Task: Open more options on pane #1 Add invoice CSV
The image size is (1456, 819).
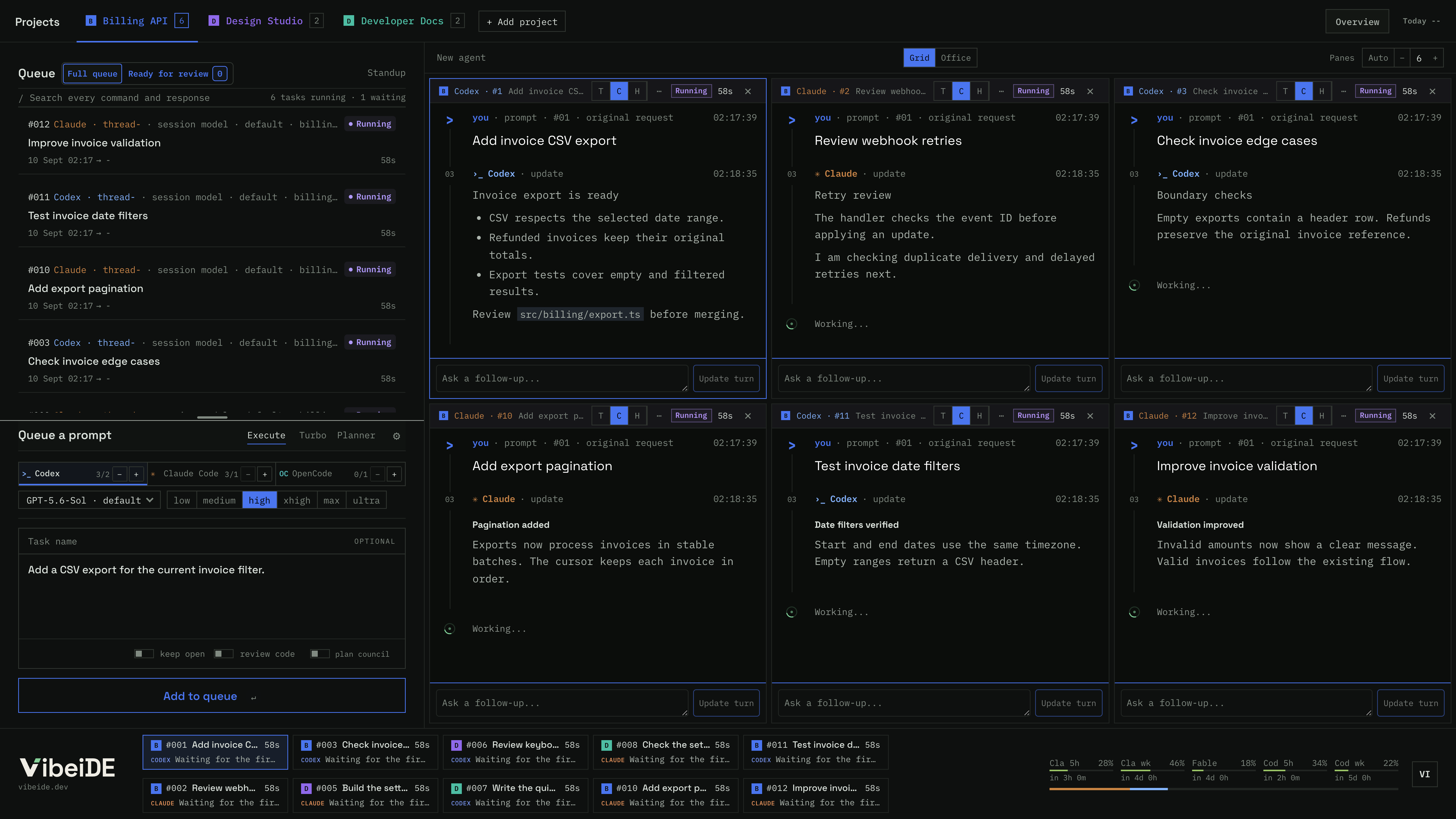Action: coord(659,91)
